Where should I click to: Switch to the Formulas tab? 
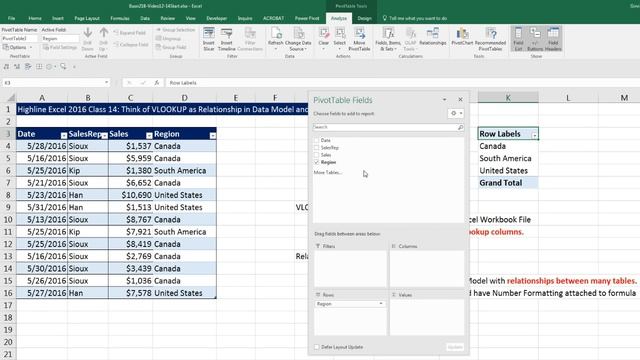tap(120, 18)
